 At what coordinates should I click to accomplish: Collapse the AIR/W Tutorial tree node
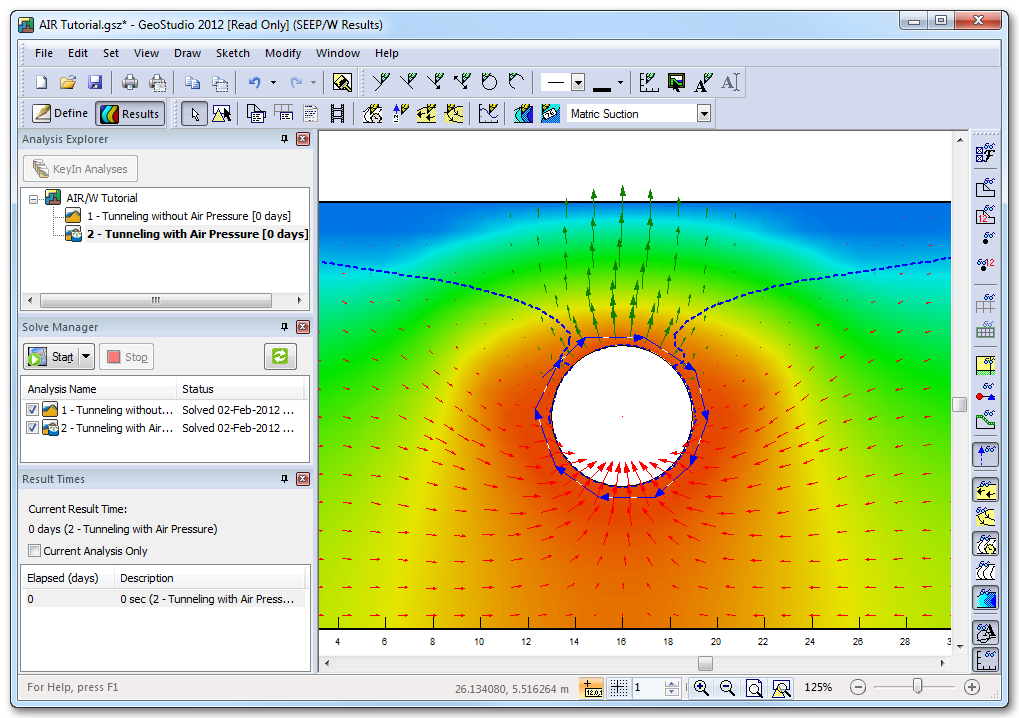pos(35,198)
